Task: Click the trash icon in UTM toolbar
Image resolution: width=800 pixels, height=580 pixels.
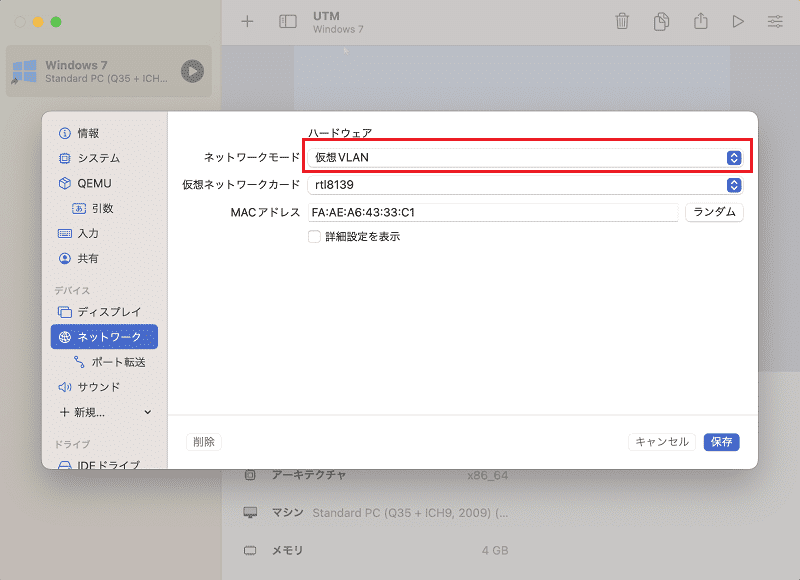Action: pyautogui.click(x=622, y=21)
